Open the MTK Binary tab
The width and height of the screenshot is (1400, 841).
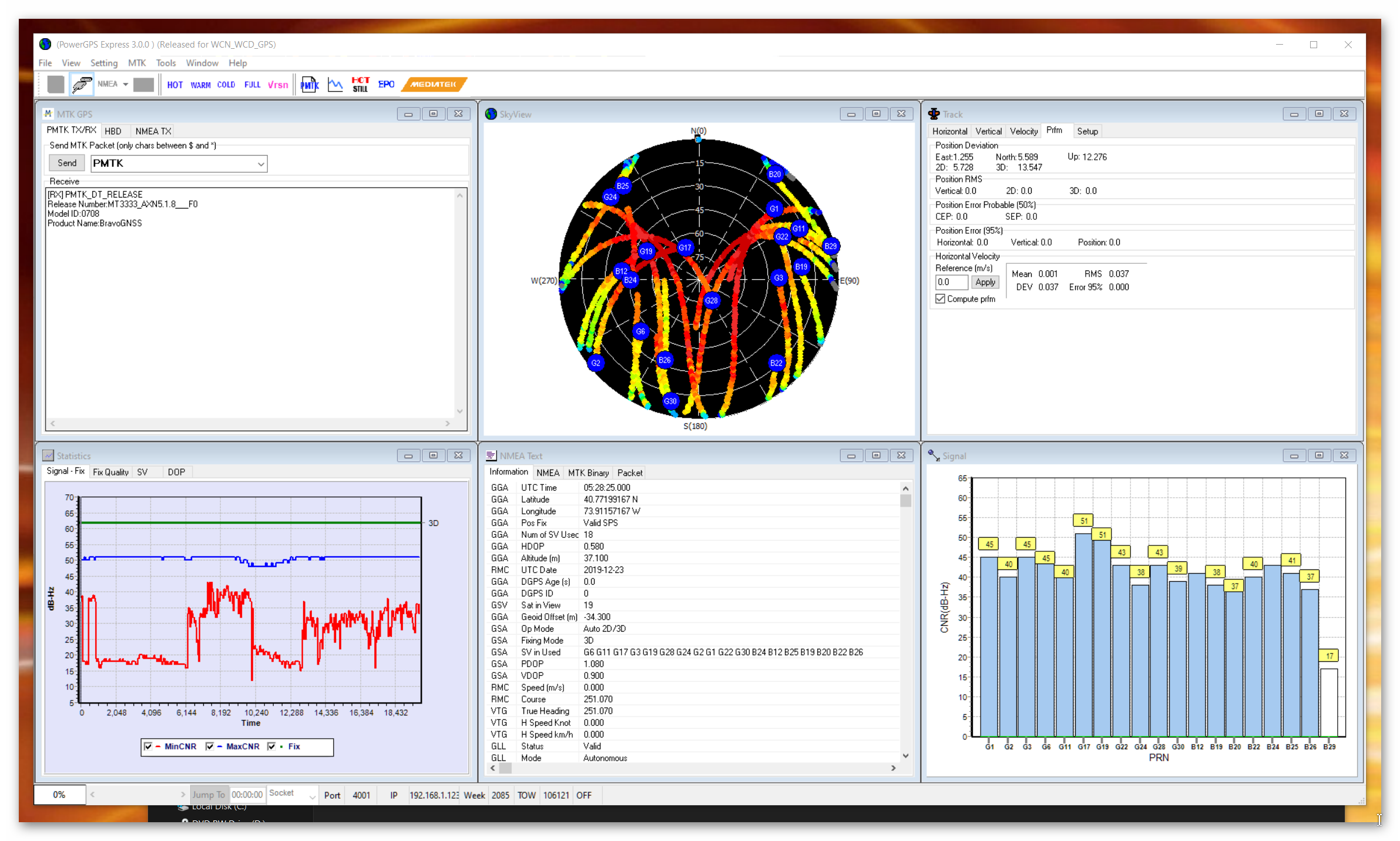pyautogui.click(x=588, y=473)
